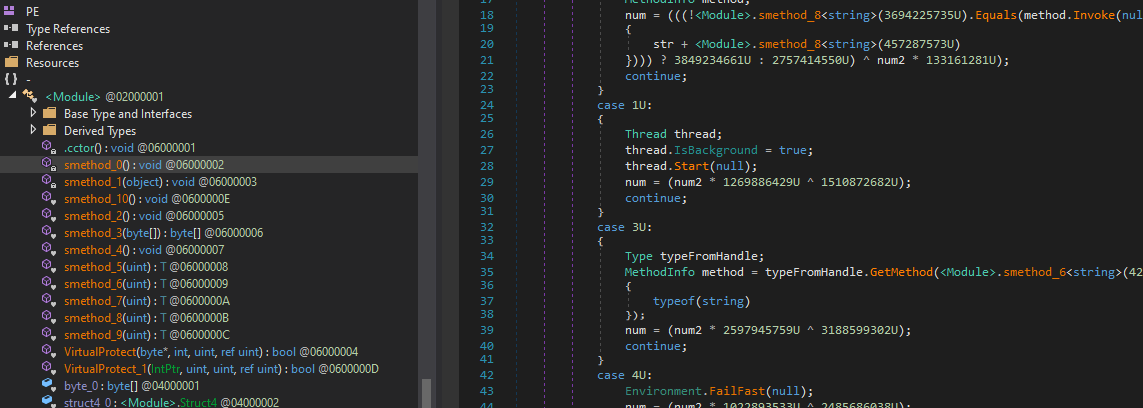Click the smethod_3 method icon
The image size is (1143, 408).
48,233
